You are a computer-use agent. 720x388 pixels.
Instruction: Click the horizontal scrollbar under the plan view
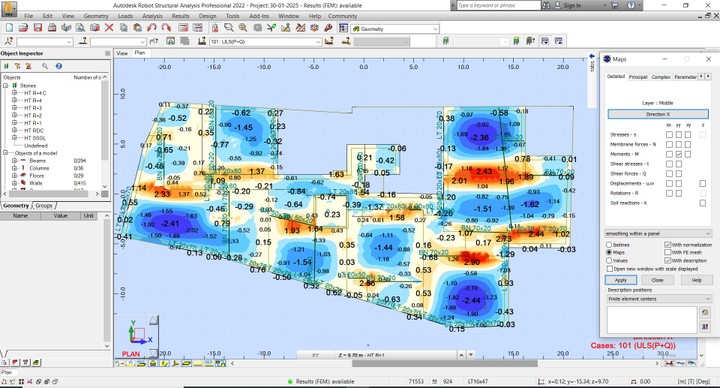pos(444,363)
